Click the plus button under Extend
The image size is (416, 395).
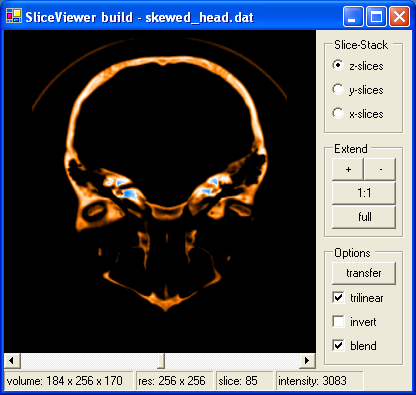348,169
